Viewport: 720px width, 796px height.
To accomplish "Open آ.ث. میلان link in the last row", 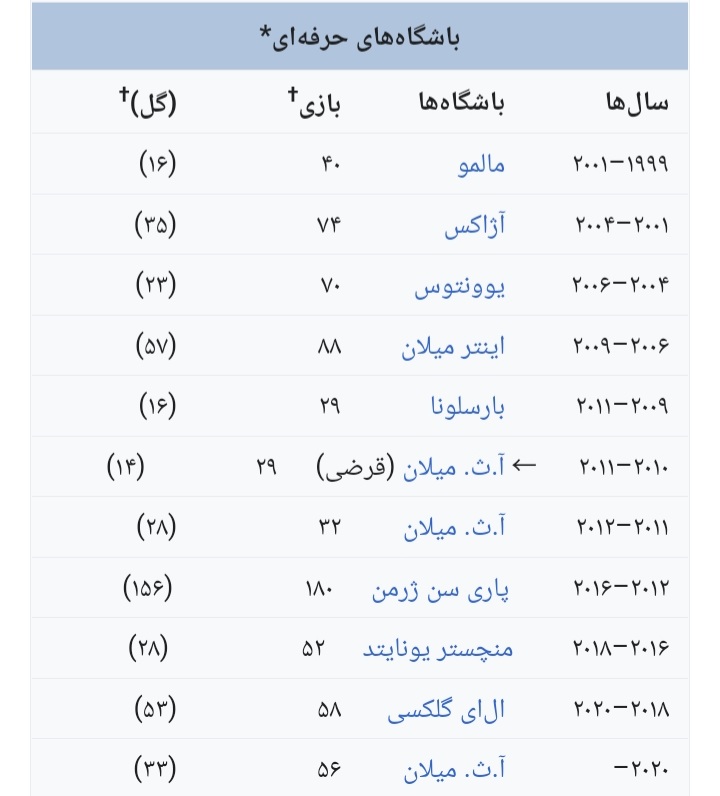I will click(454, 770).
